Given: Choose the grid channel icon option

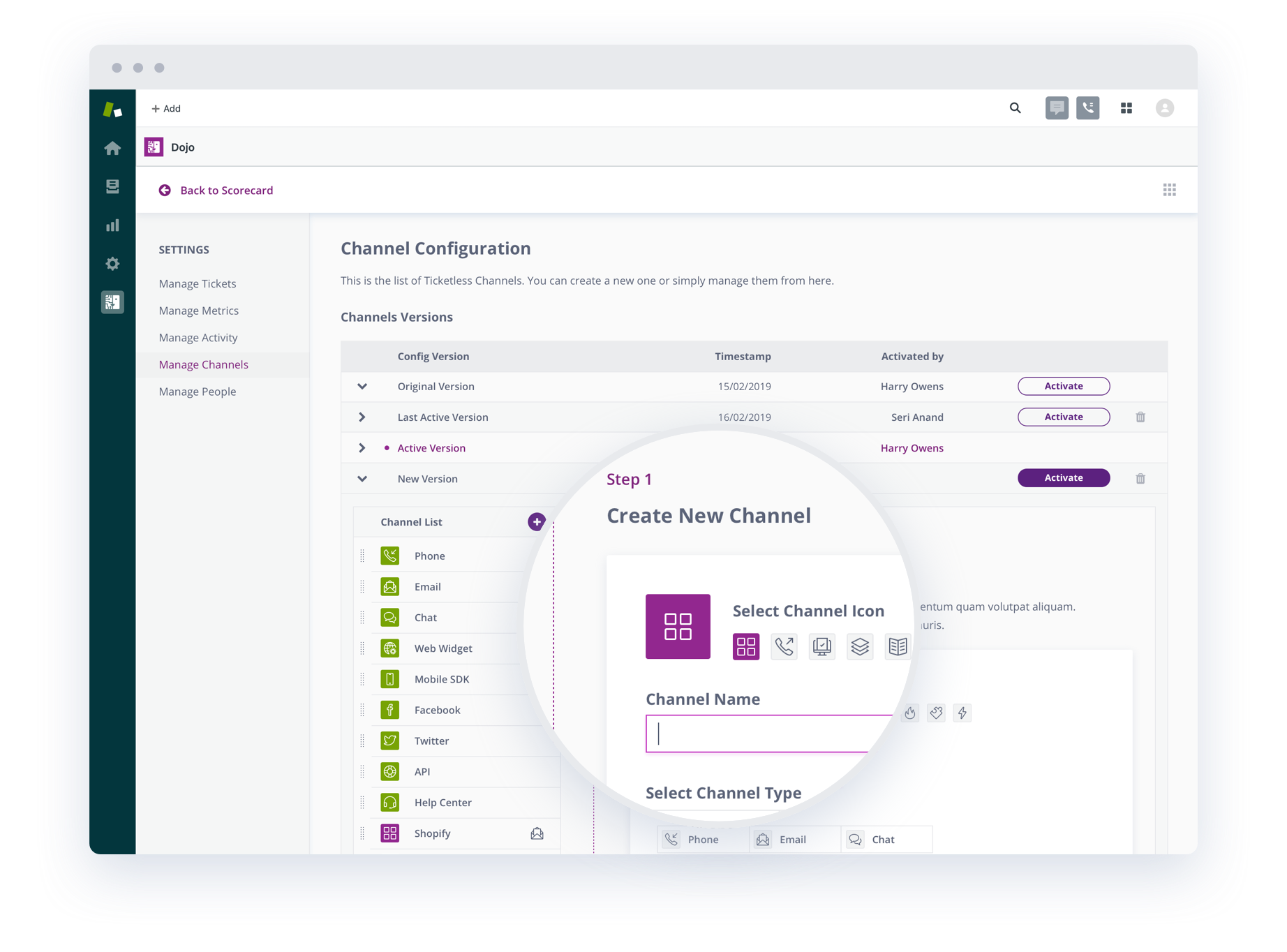Looking at the screenshot, I should click(x=745, y=646).
